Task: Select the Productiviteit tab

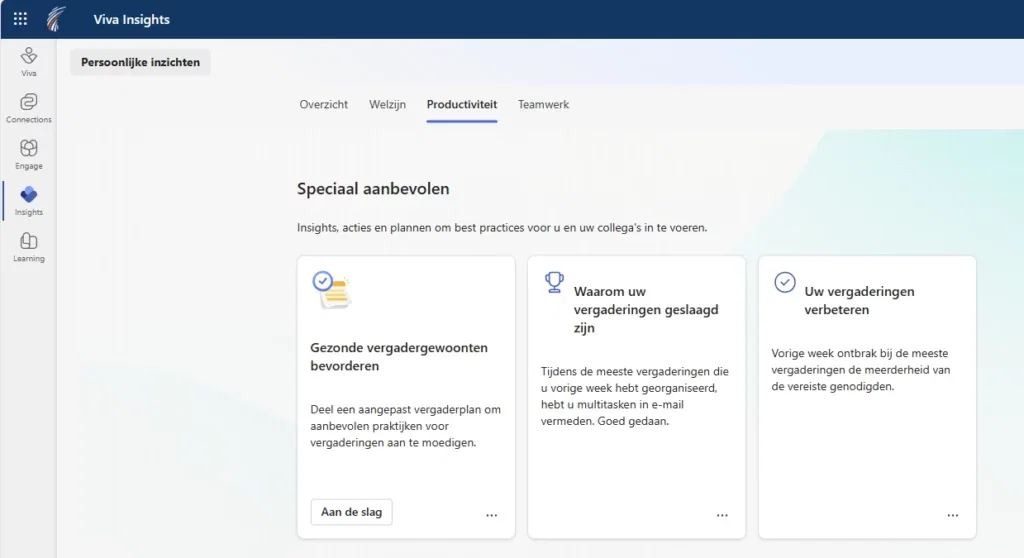Action: click(x=462, y=105)
